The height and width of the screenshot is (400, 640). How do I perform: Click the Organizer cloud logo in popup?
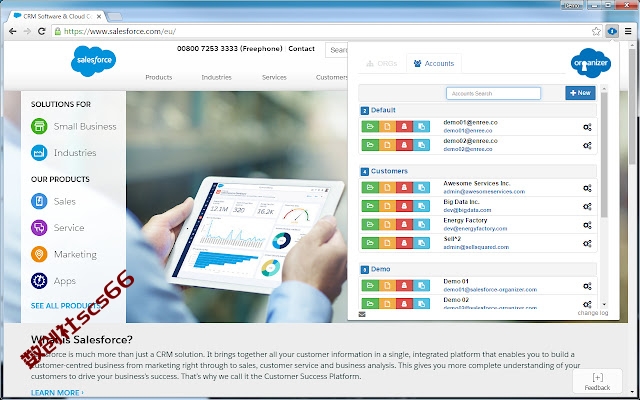591,63
